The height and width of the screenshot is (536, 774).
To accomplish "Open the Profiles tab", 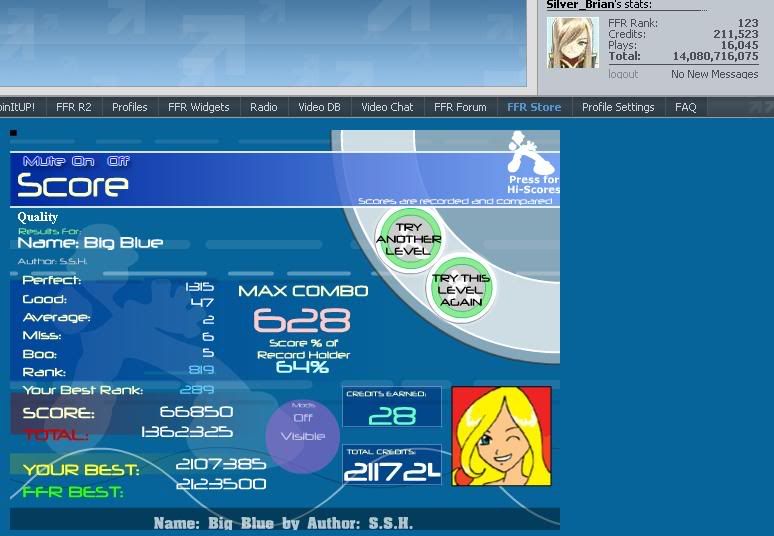I will point(129,107).
